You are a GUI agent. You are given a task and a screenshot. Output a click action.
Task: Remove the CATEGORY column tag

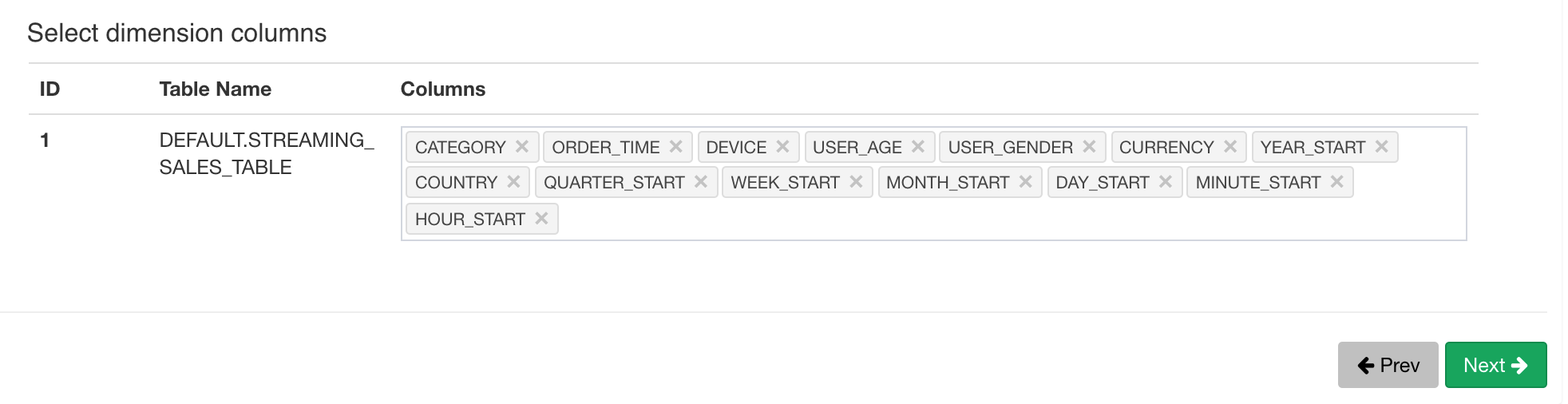click(522, 147)
